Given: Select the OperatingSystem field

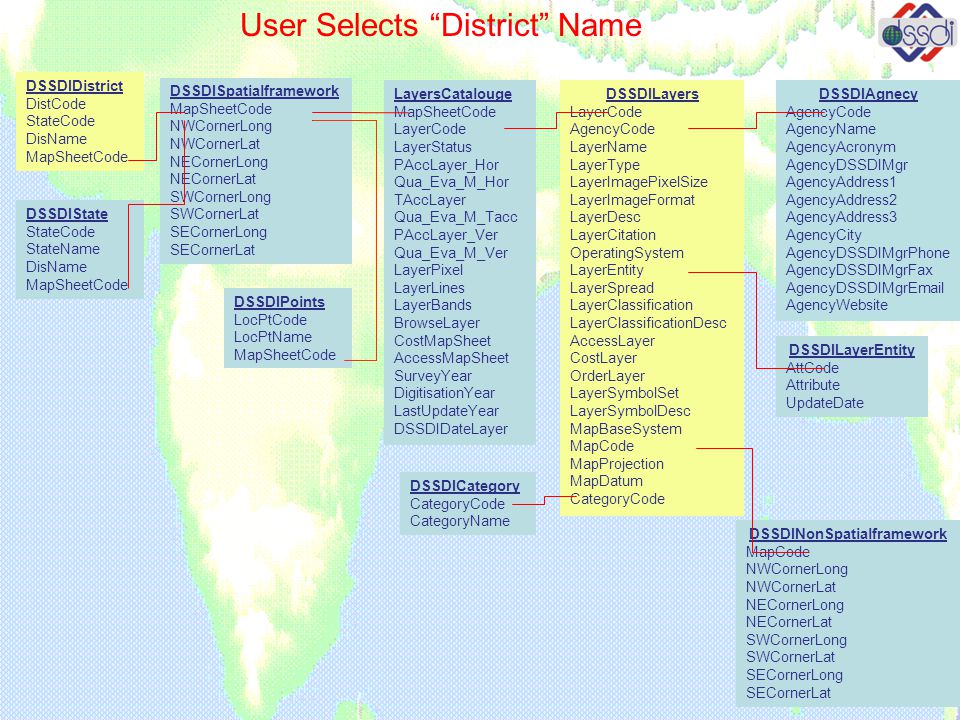Looking at the screenshot, I should [x=627, y=253].
